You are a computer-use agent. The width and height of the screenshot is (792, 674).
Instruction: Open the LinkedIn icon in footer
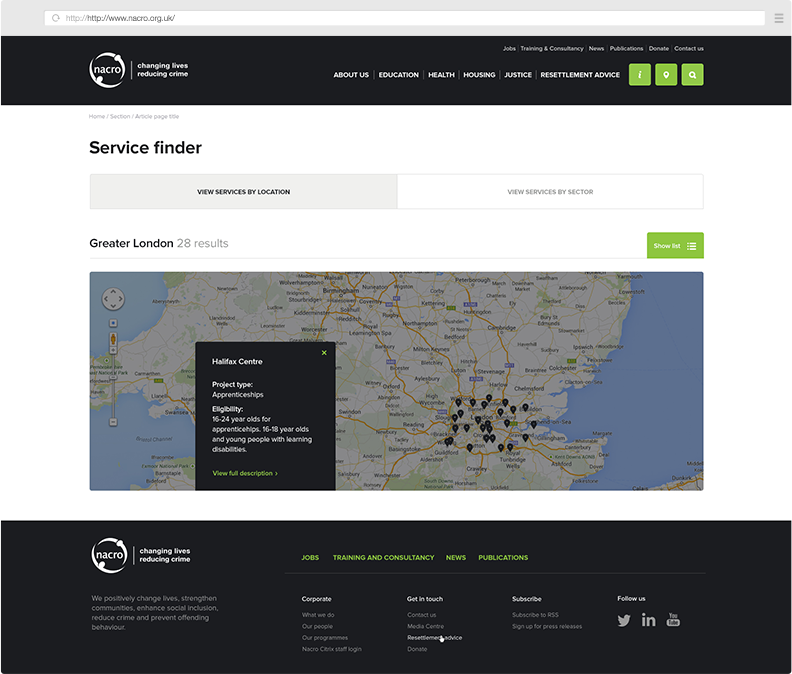coord(649,620)
